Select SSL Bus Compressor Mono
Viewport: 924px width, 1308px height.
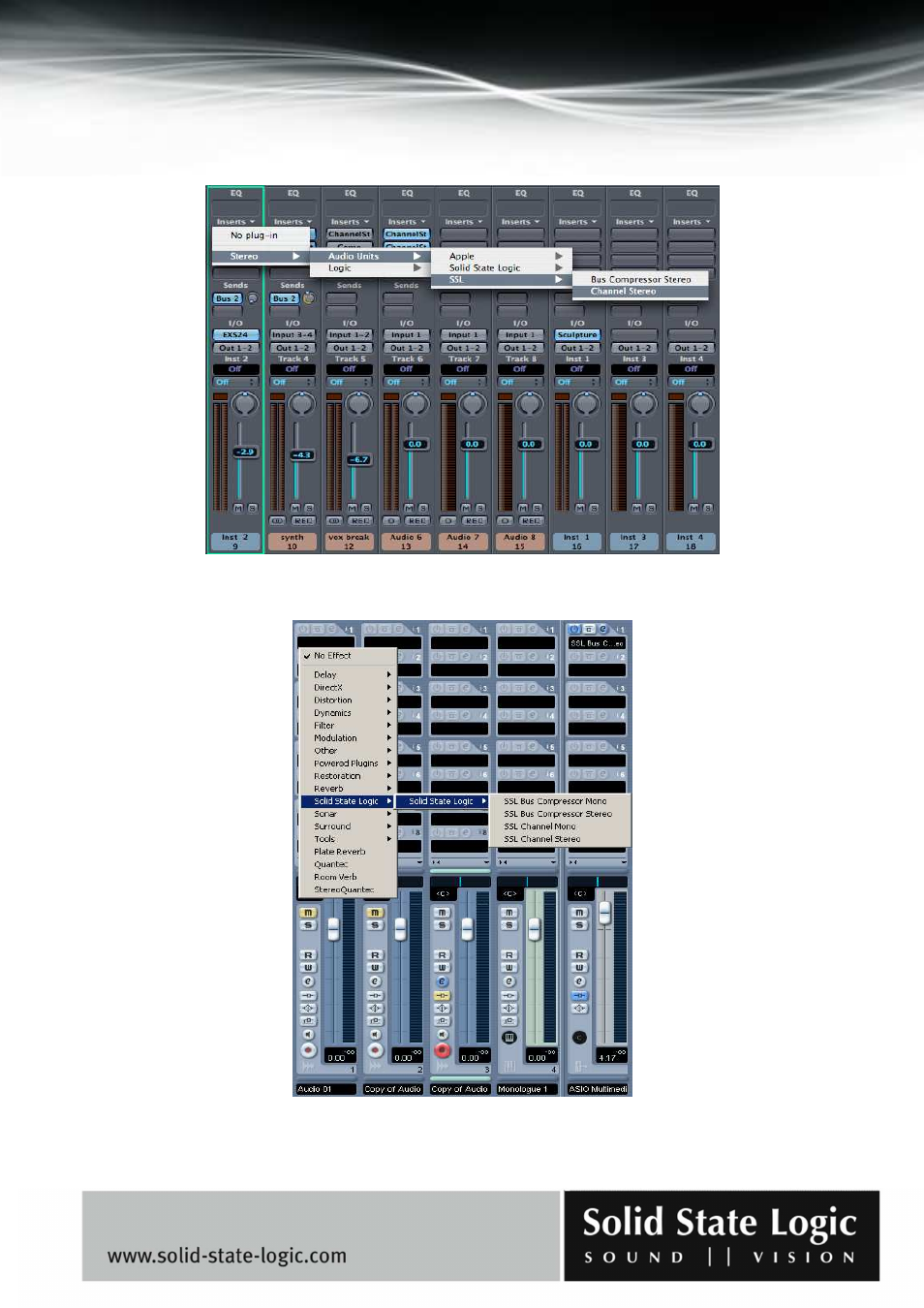click(561, 801)
